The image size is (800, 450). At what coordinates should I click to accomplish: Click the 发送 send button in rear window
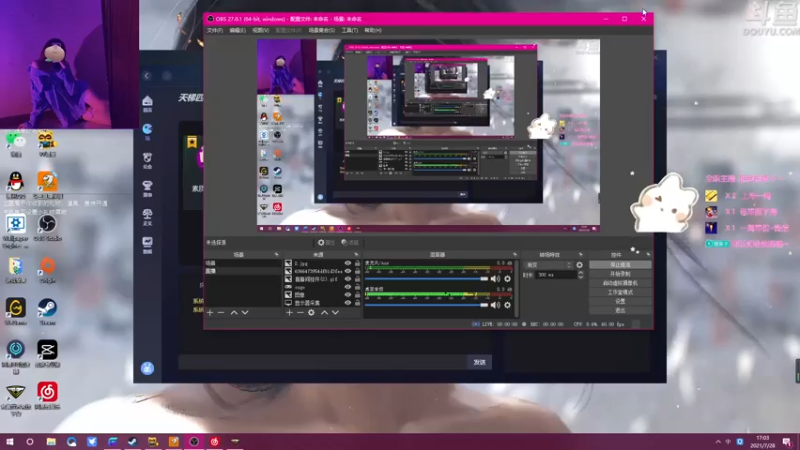pyautogui.click(x=479, y=362)
